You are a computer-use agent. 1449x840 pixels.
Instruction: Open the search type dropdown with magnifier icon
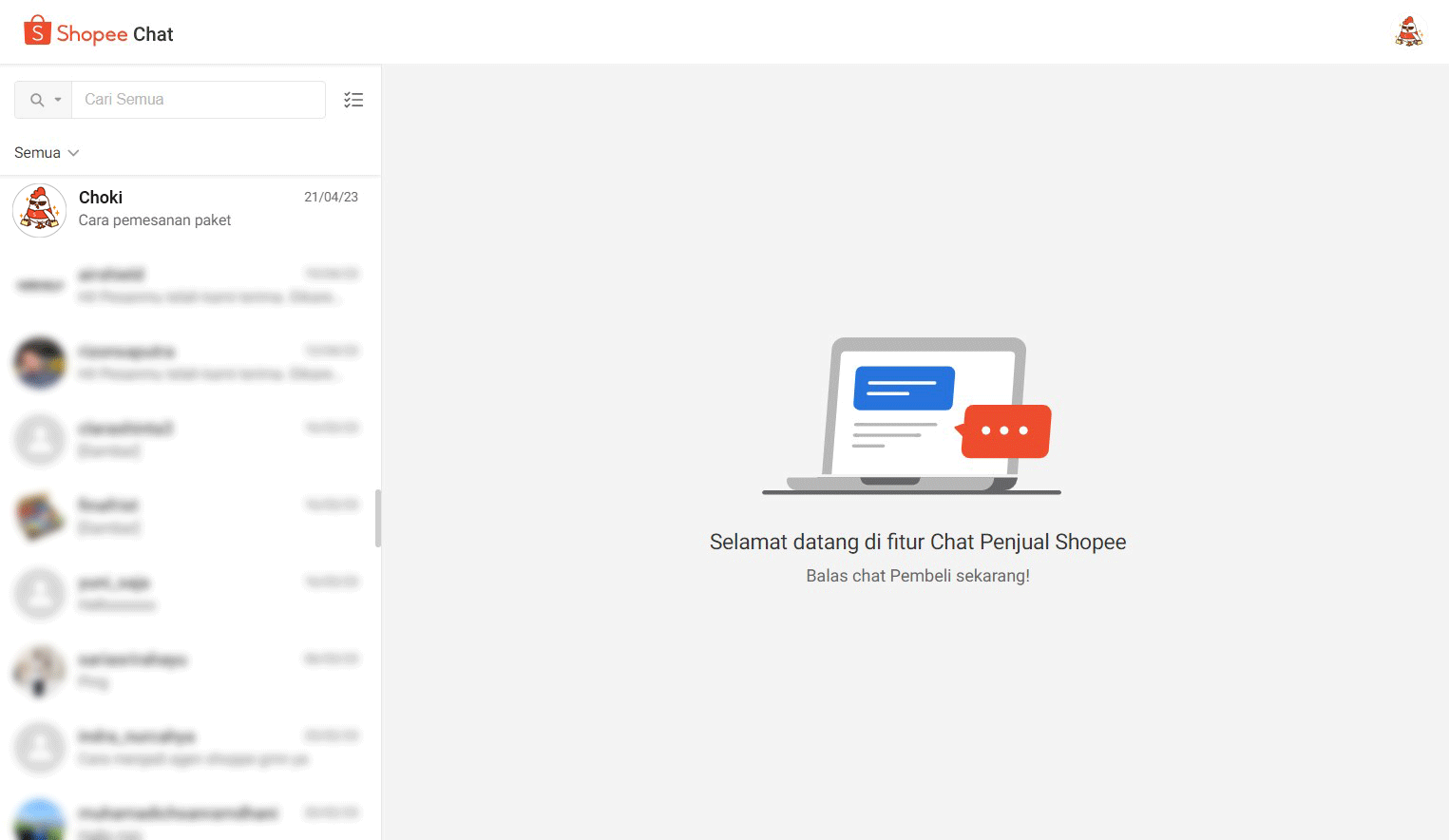point(44,100)
